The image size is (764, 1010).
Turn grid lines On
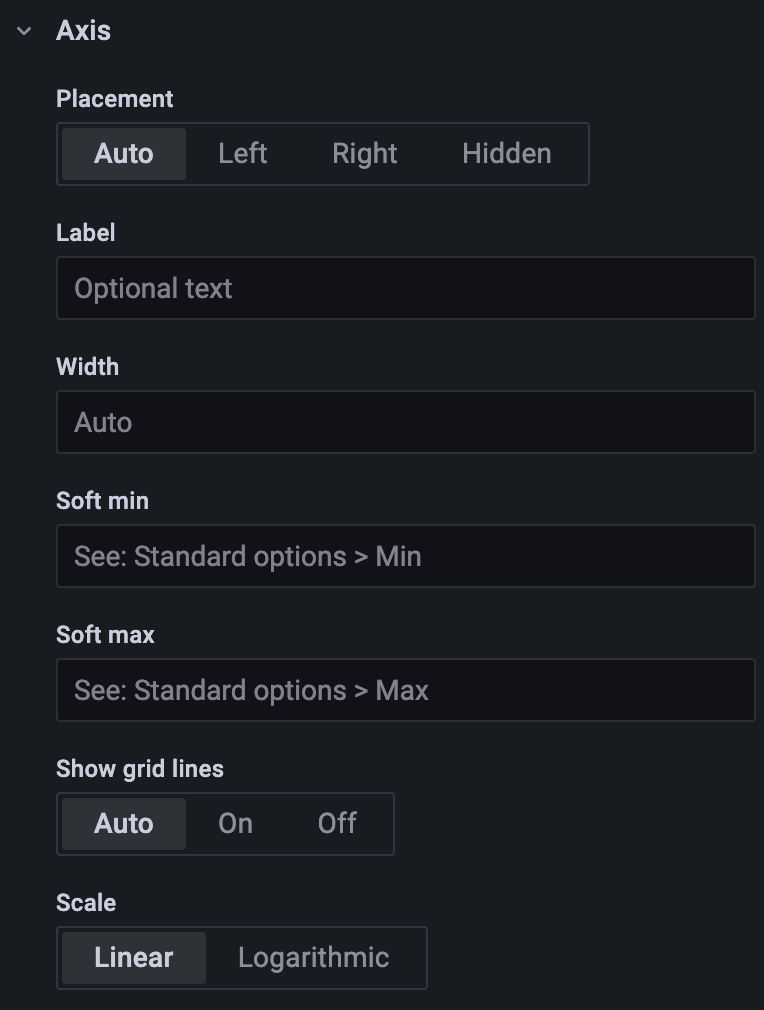click(236, 824)
